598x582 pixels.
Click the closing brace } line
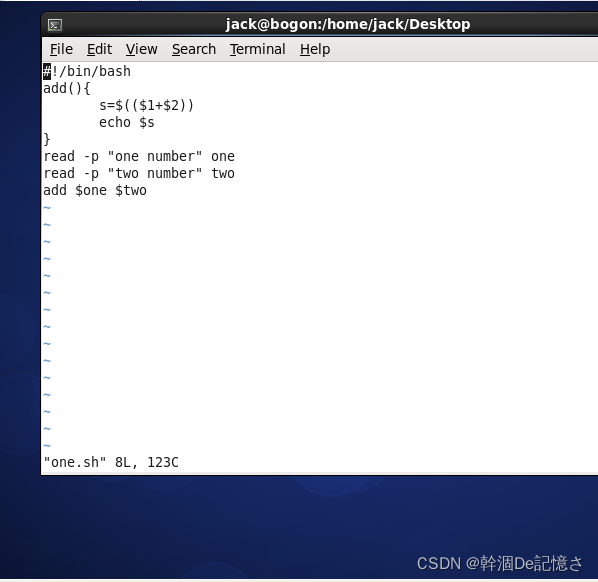pyautogui.click(x=47, y=139)
